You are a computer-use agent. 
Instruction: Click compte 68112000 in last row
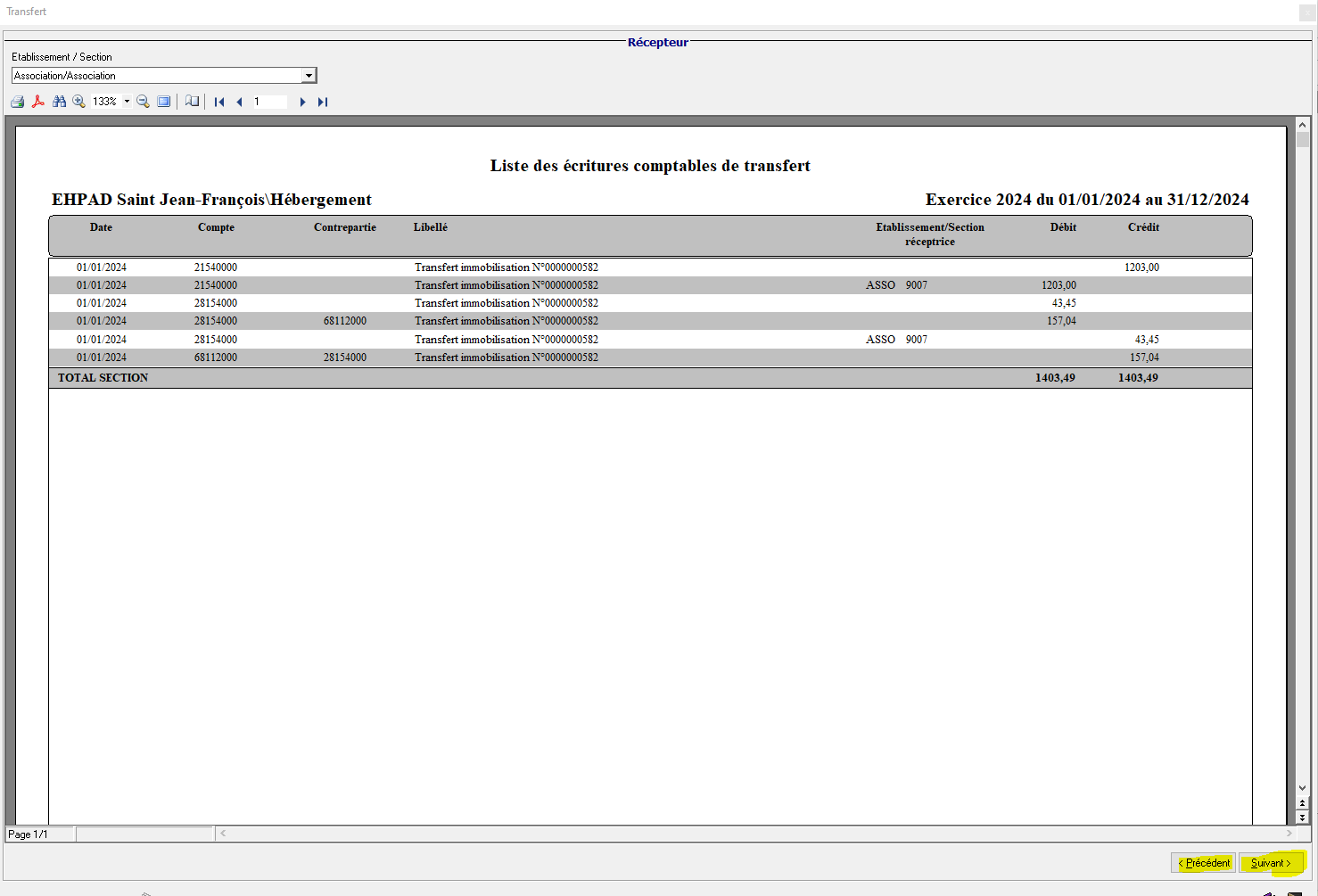click(216, 358)
